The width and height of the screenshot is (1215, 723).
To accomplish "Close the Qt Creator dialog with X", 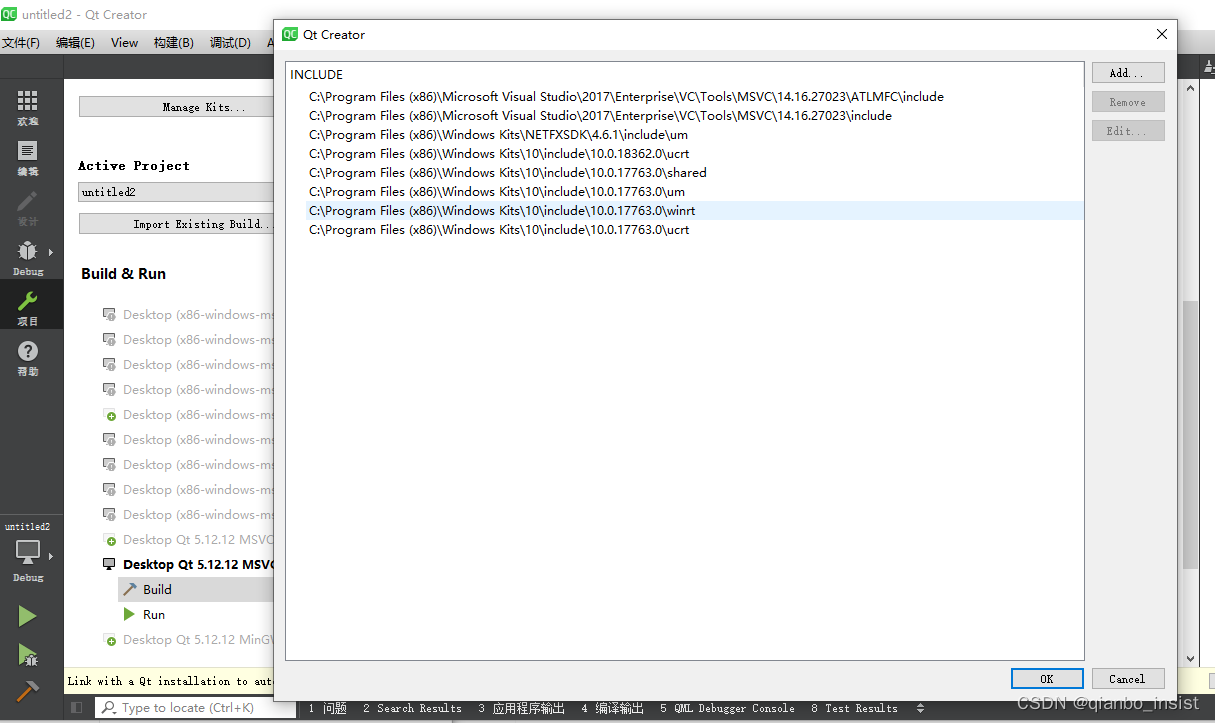I will 1162,34.
